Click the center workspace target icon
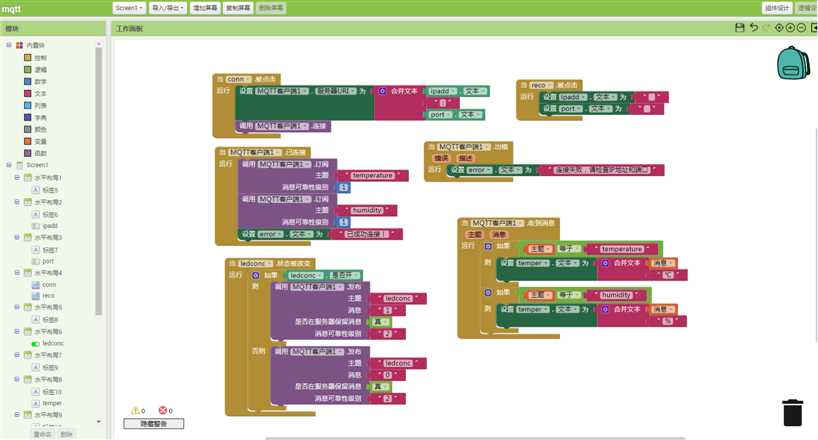The height and width of the screenshot is (440, 818). tap(779, 28)
